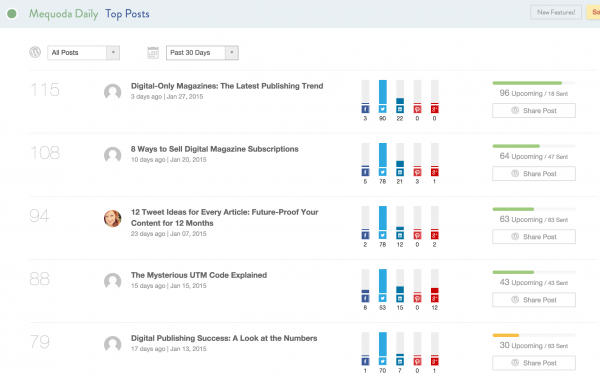Click the score number 115
The height and width of the screenshot is (376, 600).
pyautogui.click(x=45, y=90)
